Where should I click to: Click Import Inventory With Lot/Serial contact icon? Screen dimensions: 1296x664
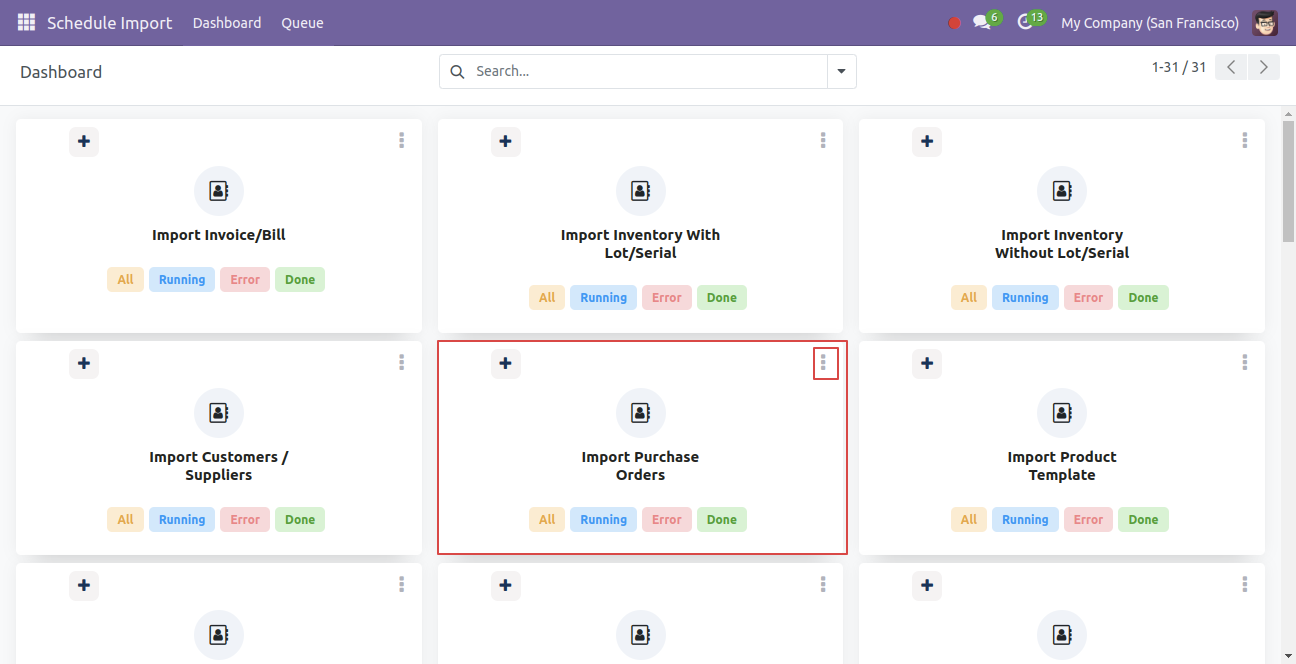pyautogui.click(x=640, y=191)
